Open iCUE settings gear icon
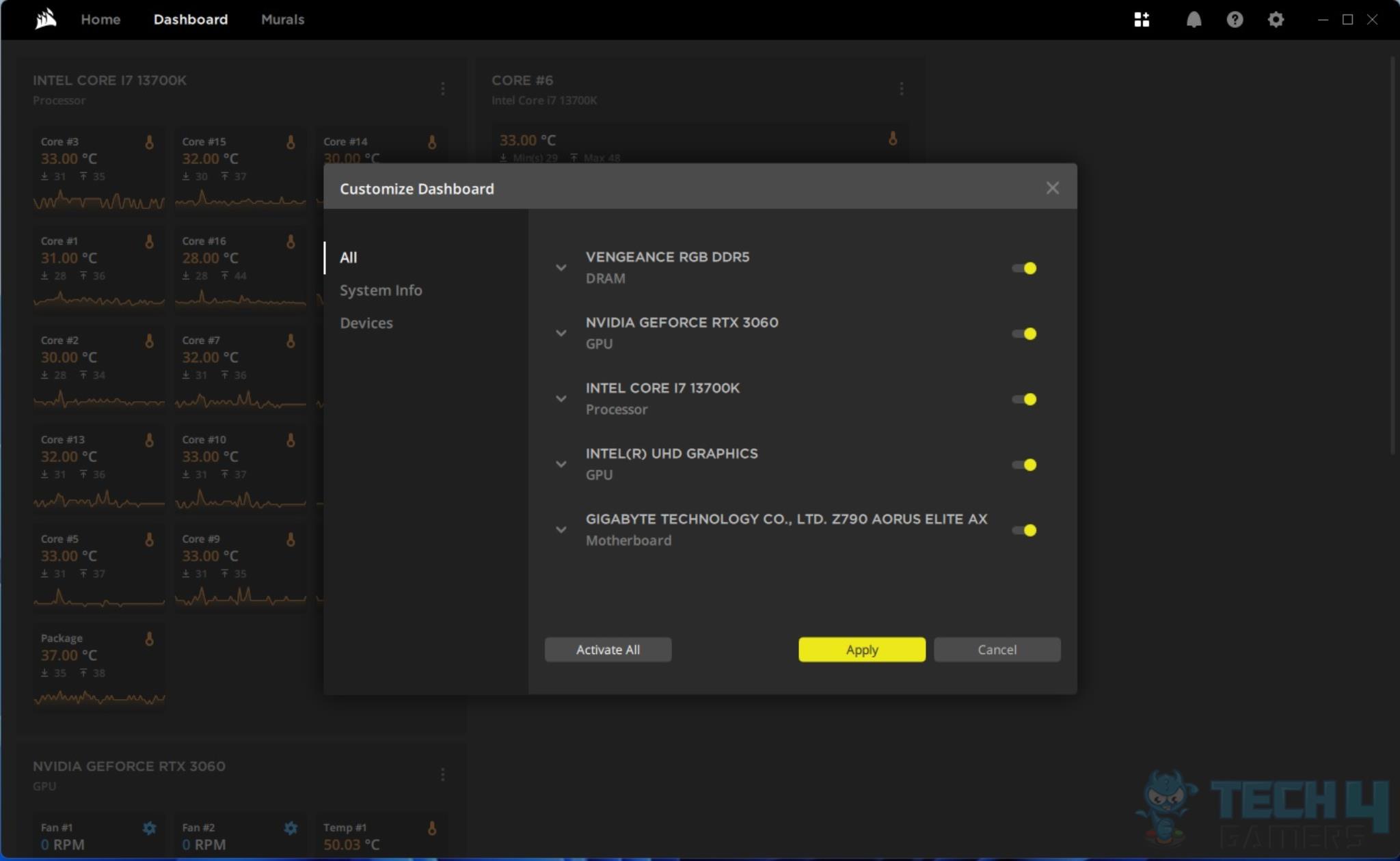1400x861 pixels. tap(1276, 19)
